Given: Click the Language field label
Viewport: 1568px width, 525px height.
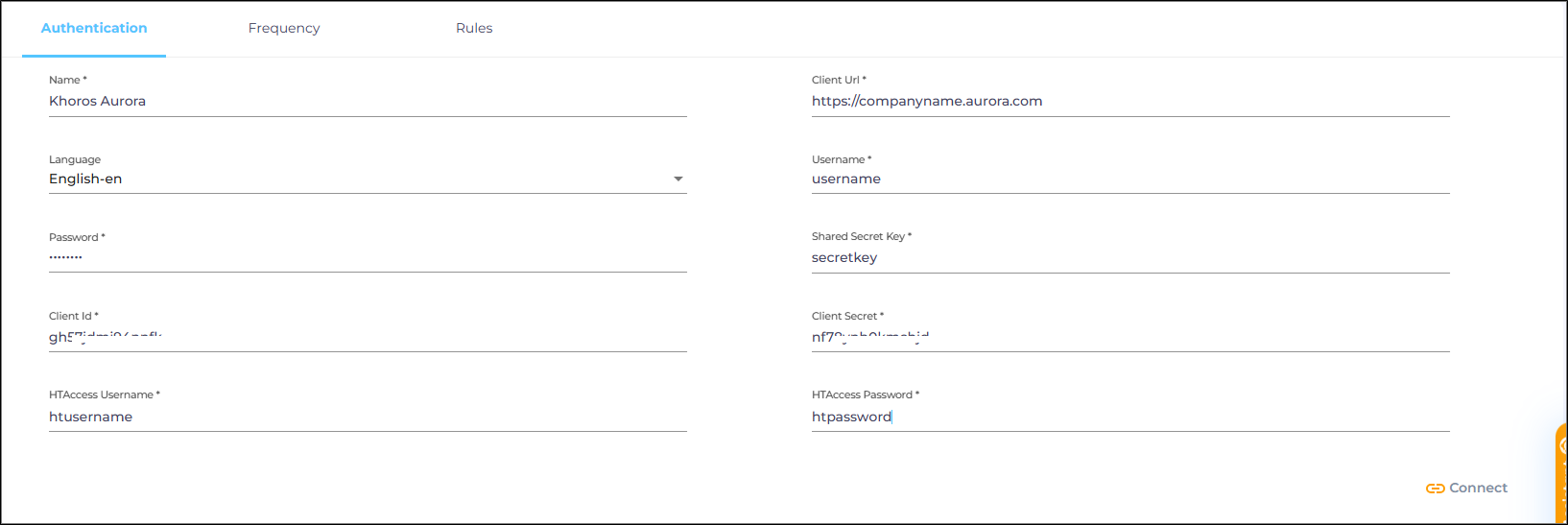Looking at the screenshot, I should [75, 159].
